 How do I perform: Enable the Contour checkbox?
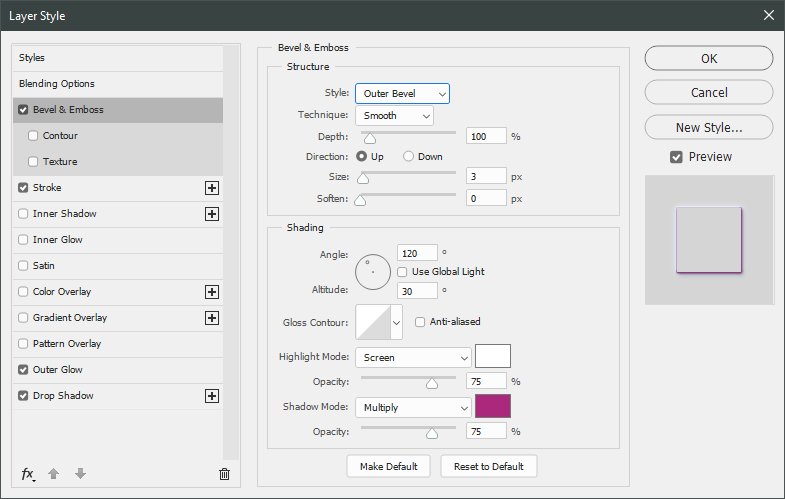pos(33,136)
